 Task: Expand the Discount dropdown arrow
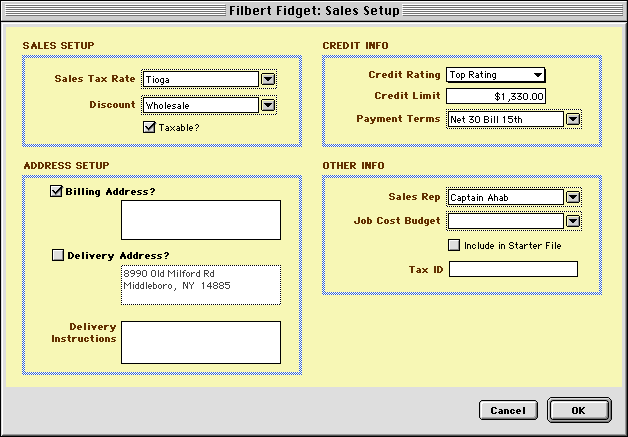[x=268, y=104]
